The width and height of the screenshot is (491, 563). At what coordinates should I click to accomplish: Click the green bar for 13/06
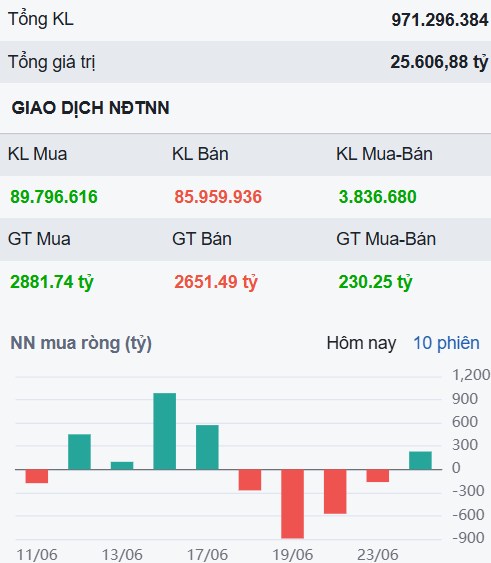(x=122, y=466)
